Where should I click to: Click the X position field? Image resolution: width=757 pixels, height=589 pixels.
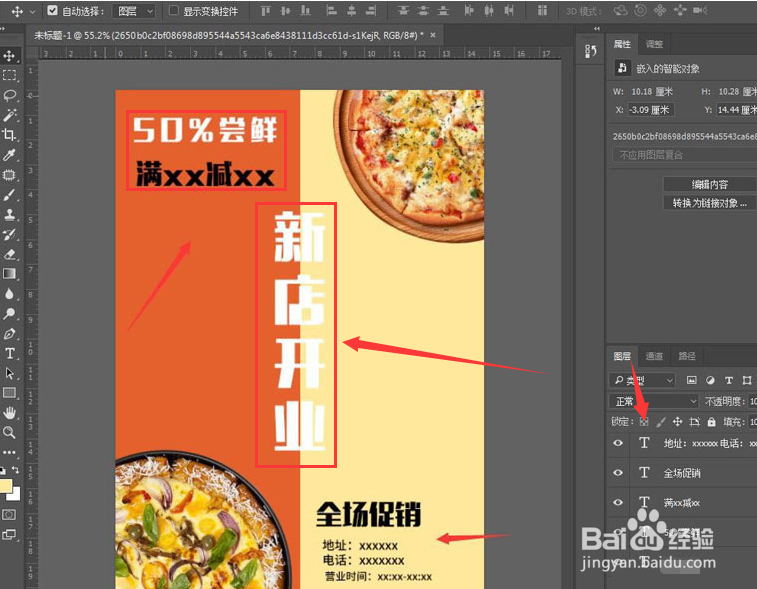pos(650,110)
